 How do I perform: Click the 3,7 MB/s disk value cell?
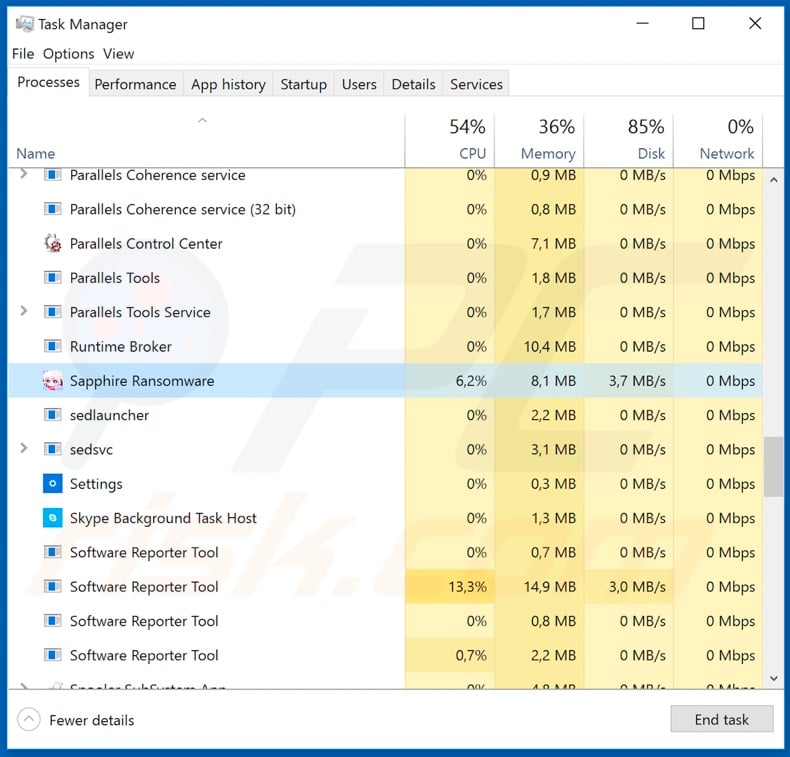[x=628, y=381]
